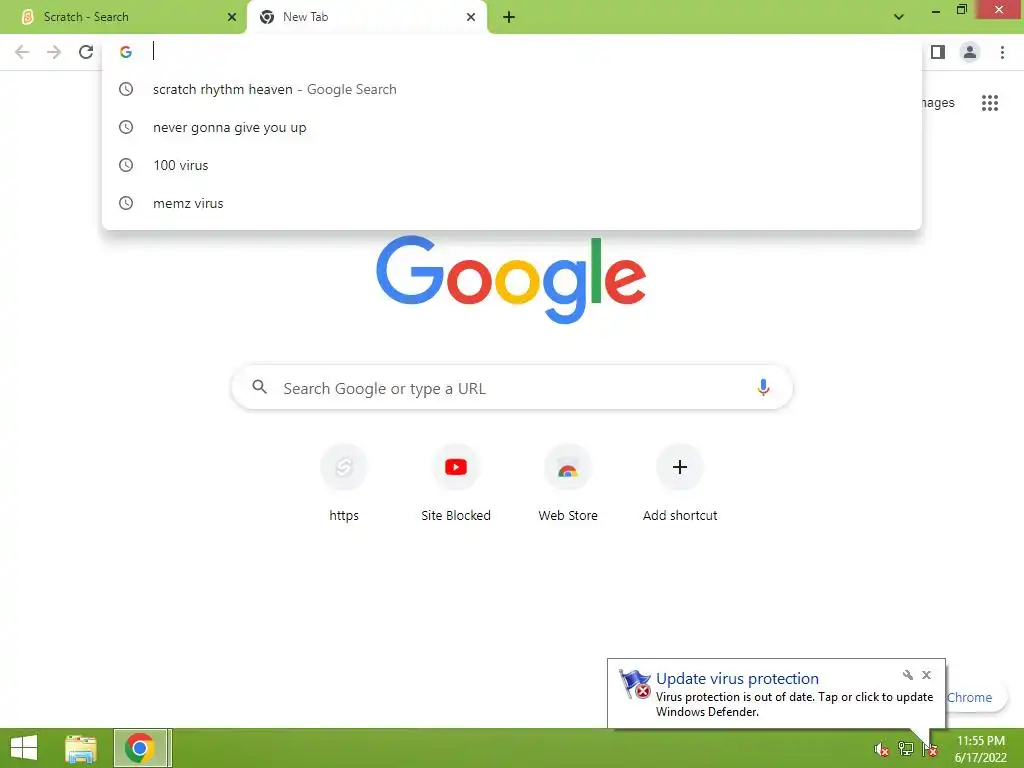
Task: Open notification options wrench icon
Action: [907, 675]
